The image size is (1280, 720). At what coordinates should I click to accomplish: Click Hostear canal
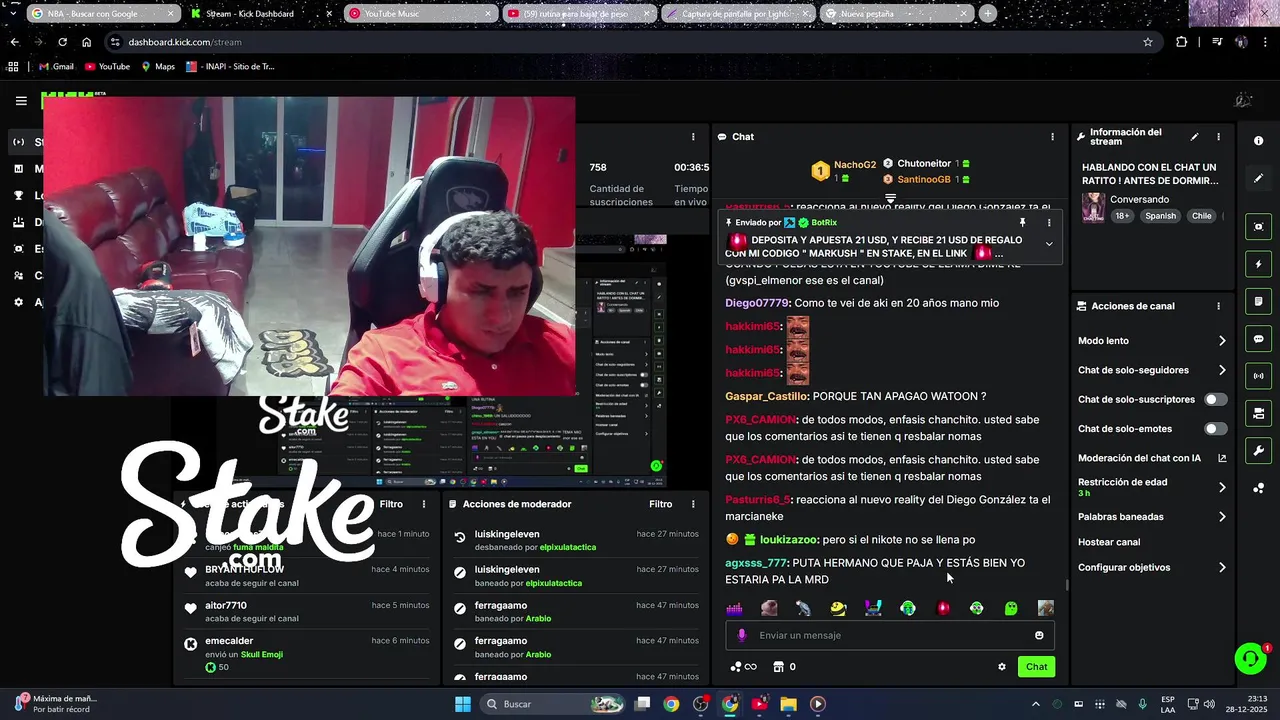[1109, 542]
